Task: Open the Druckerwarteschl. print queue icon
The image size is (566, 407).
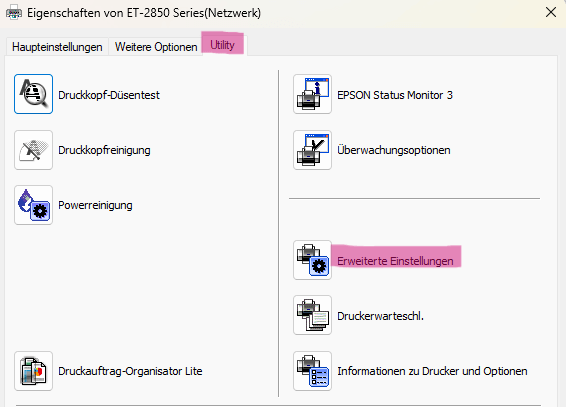Action: pos(313,315)
